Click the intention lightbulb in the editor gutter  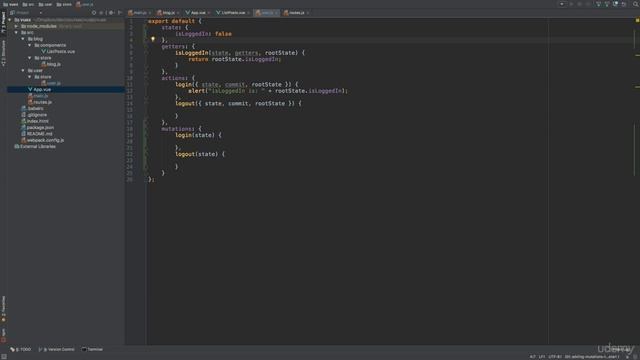pyautogui.click(x=153, y=39)
